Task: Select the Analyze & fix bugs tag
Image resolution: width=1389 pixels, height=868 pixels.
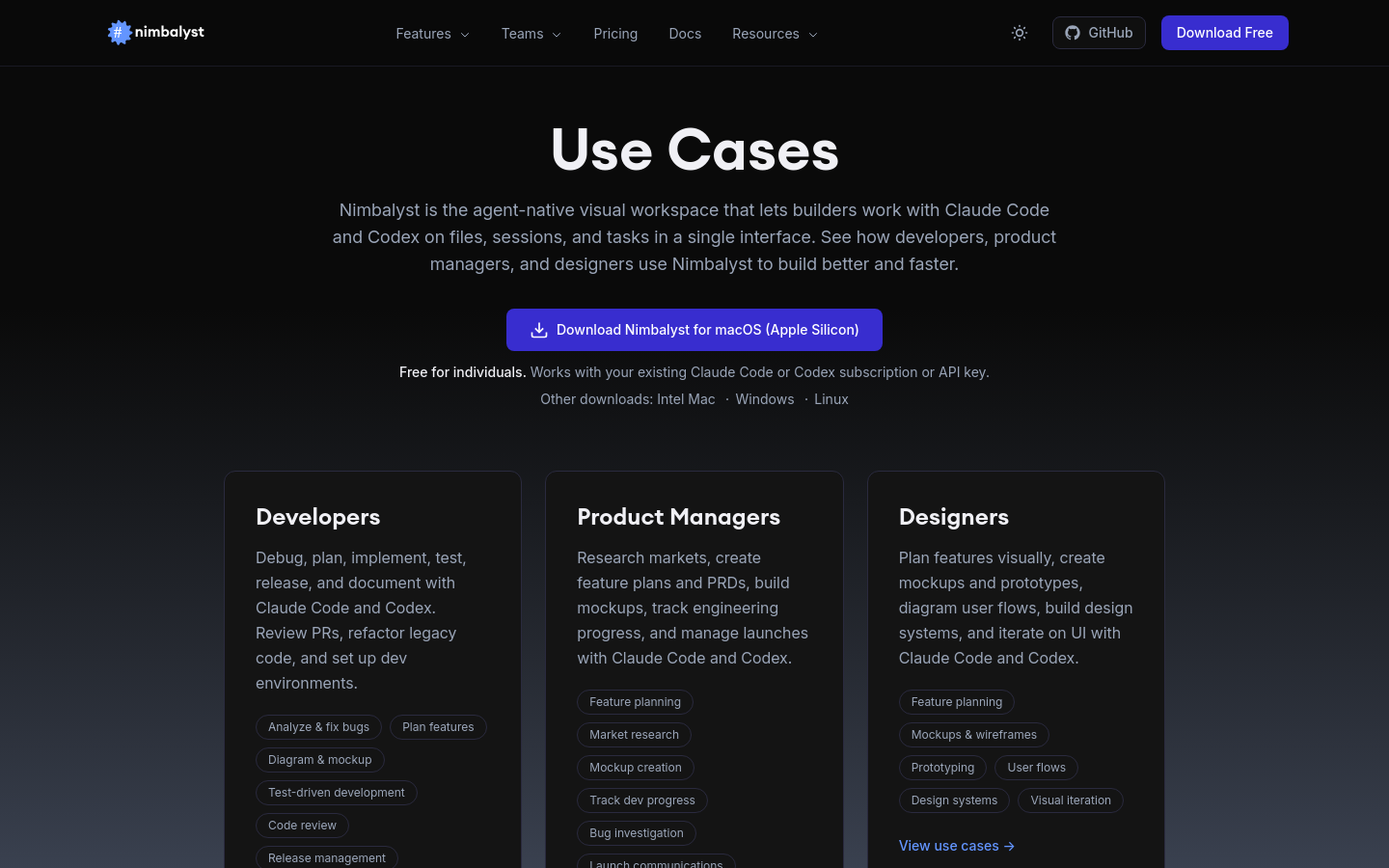Action: click(318, 727)
